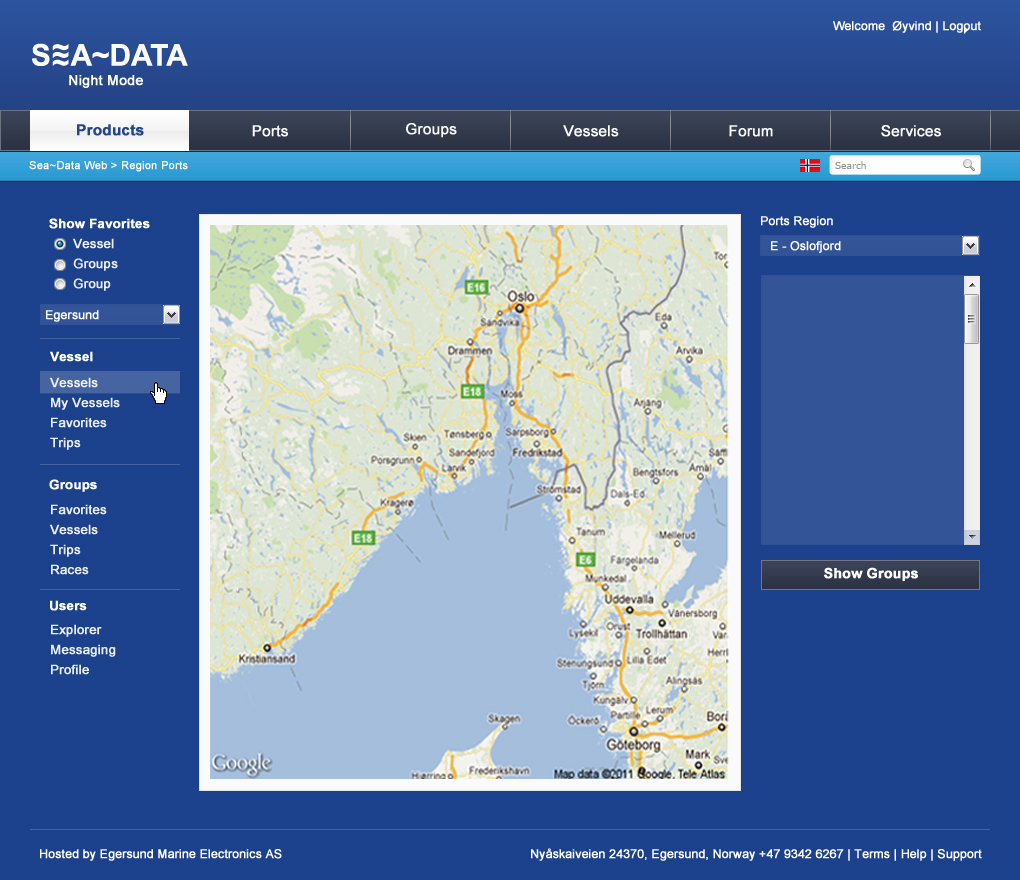This screenshot has width=1020, height=880.
Task: Select the Group favorites radio button
Action: point(60,285)
